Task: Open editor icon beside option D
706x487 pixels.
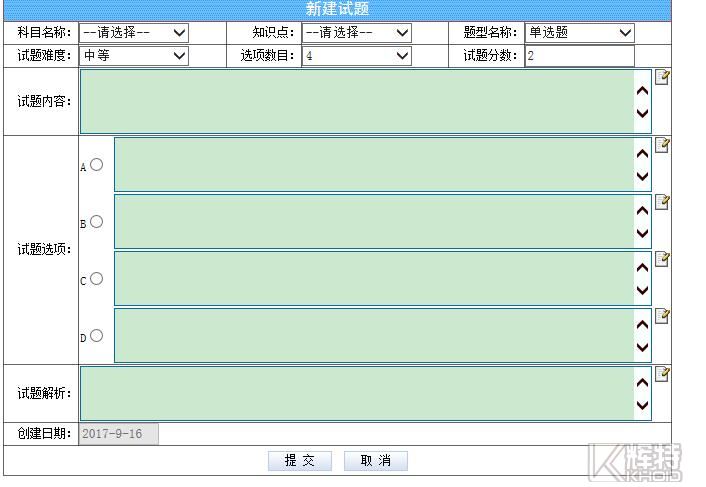Action: pyautogui.click(x=662, y=317)
